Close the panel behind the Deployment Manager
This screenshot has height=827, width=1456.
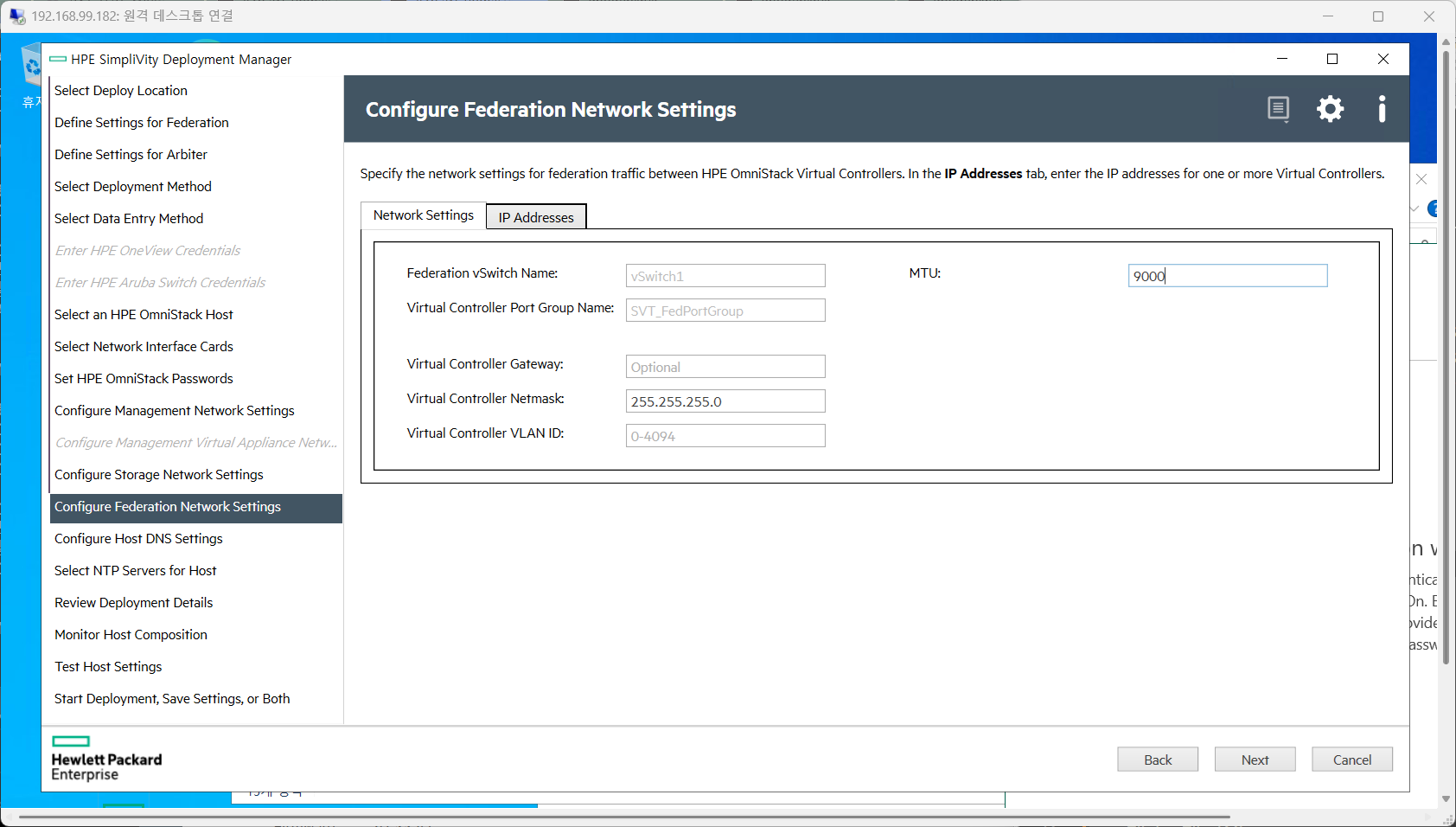(x=1421, y=179)
